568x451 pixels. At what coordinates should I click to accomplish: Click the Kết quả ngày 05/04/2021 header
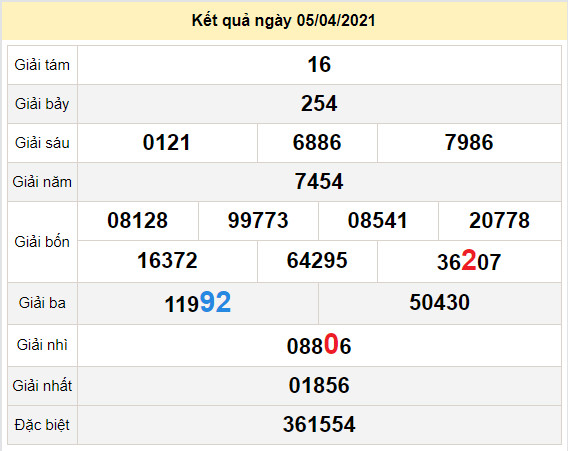pos(284,21)
